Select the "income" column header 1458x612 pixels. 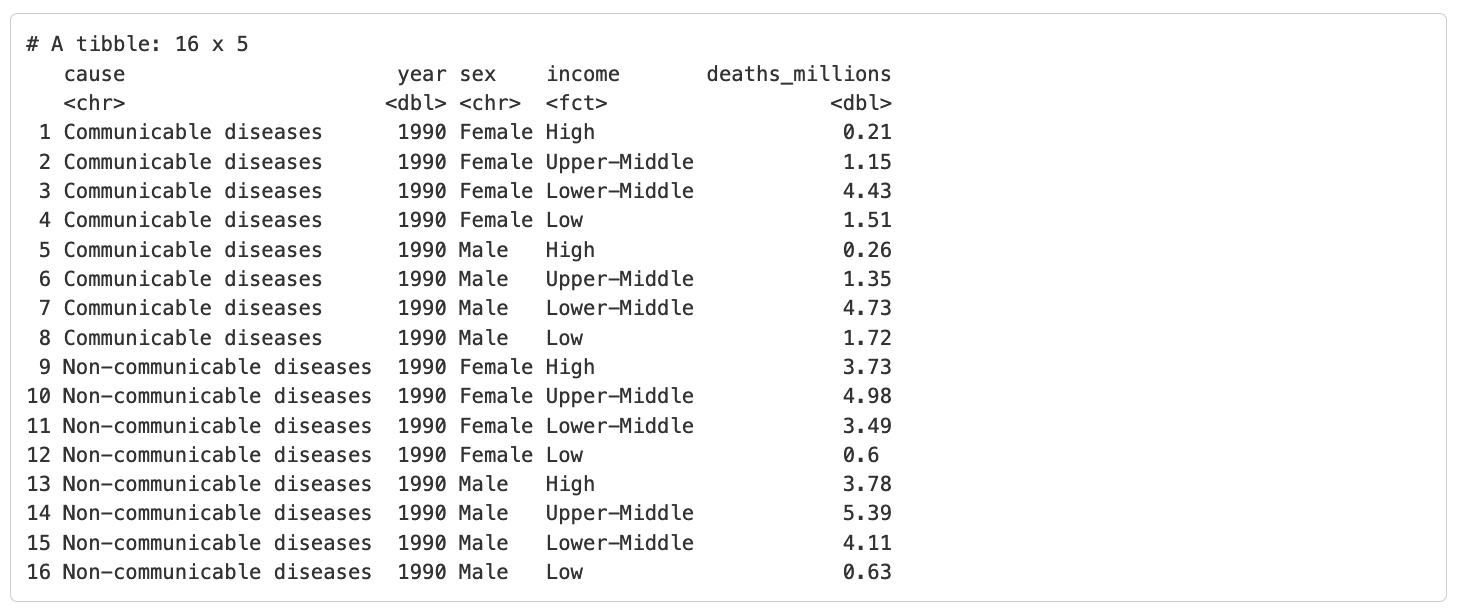(582, 74)
